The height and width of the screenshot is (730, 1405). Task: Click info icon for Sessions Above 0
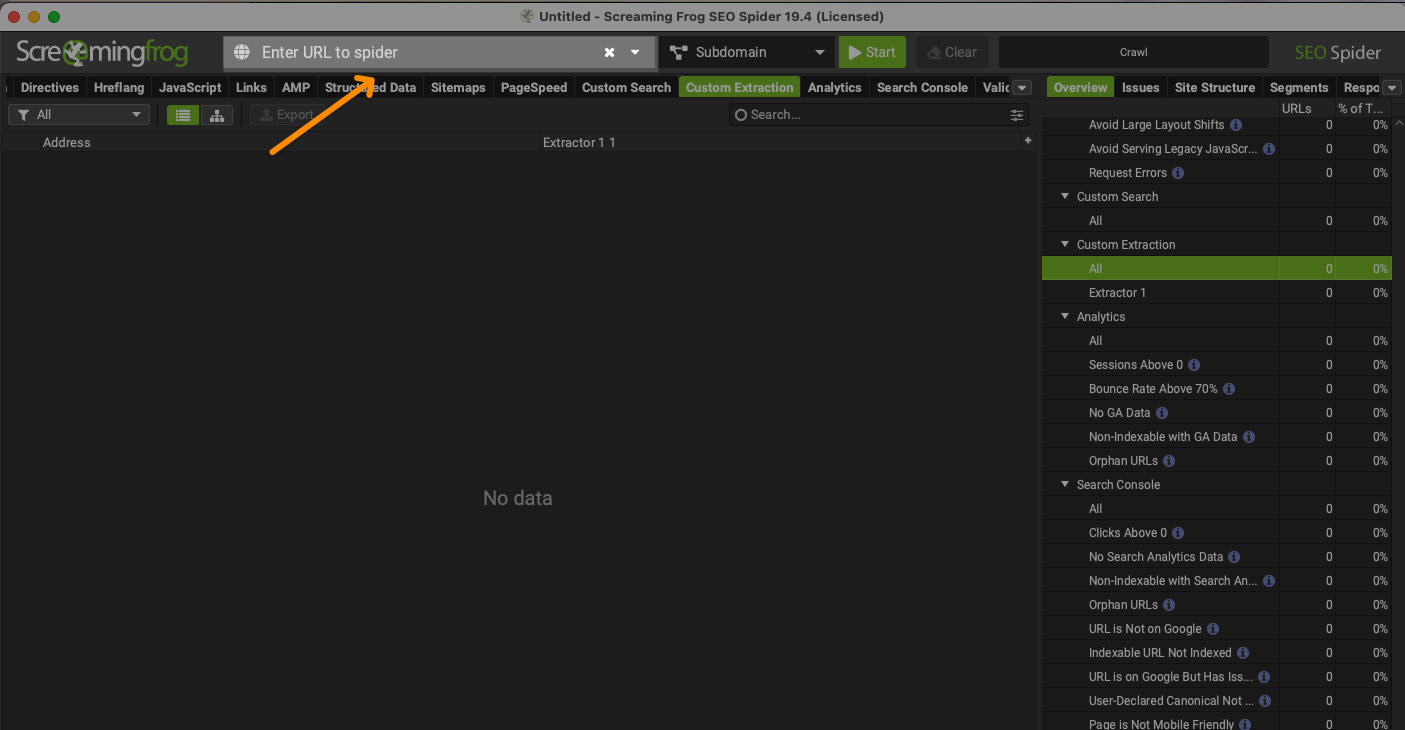(1194, 365)
